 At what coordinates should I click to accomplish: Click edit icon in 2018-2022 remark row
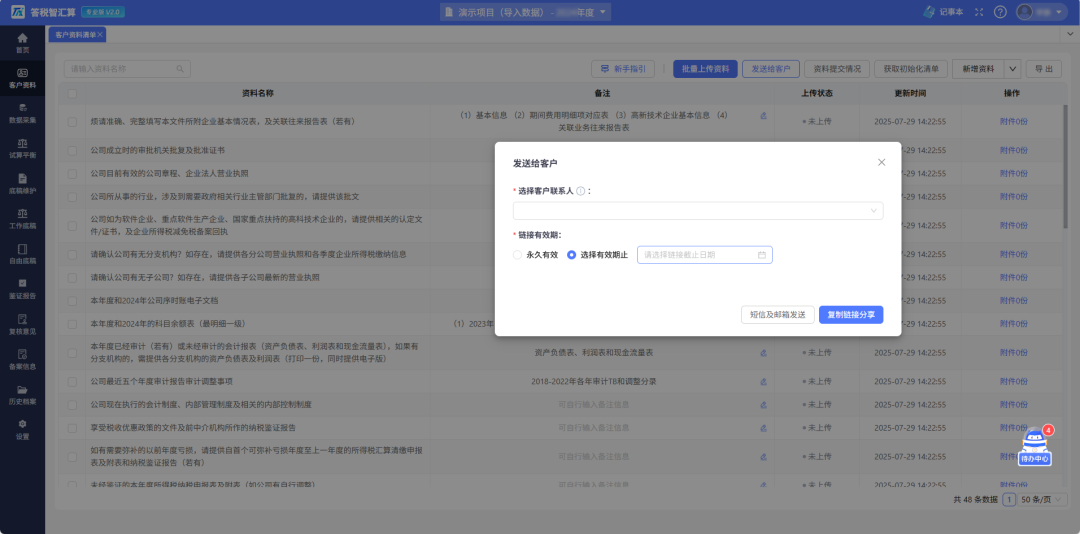click(763, 381)
